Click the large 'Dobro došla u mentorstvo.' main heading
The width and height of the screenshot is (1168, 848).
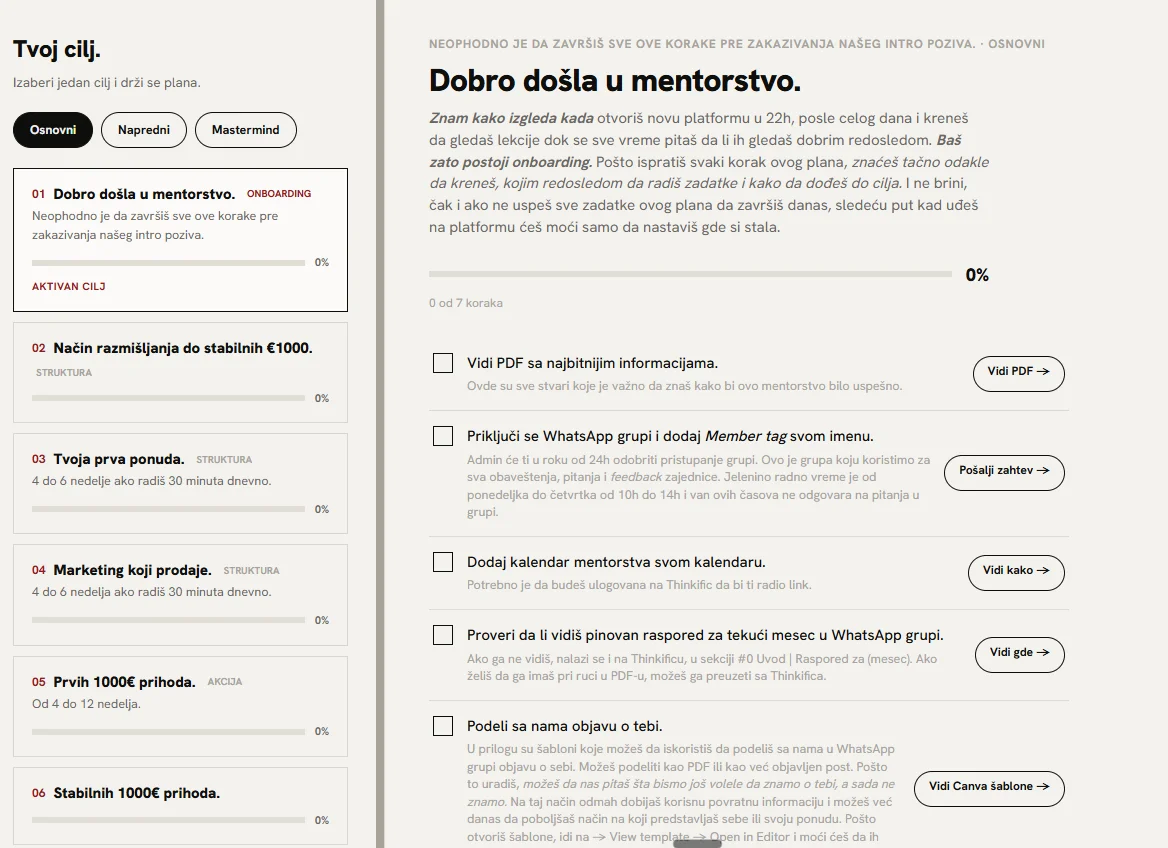point(615,80)
